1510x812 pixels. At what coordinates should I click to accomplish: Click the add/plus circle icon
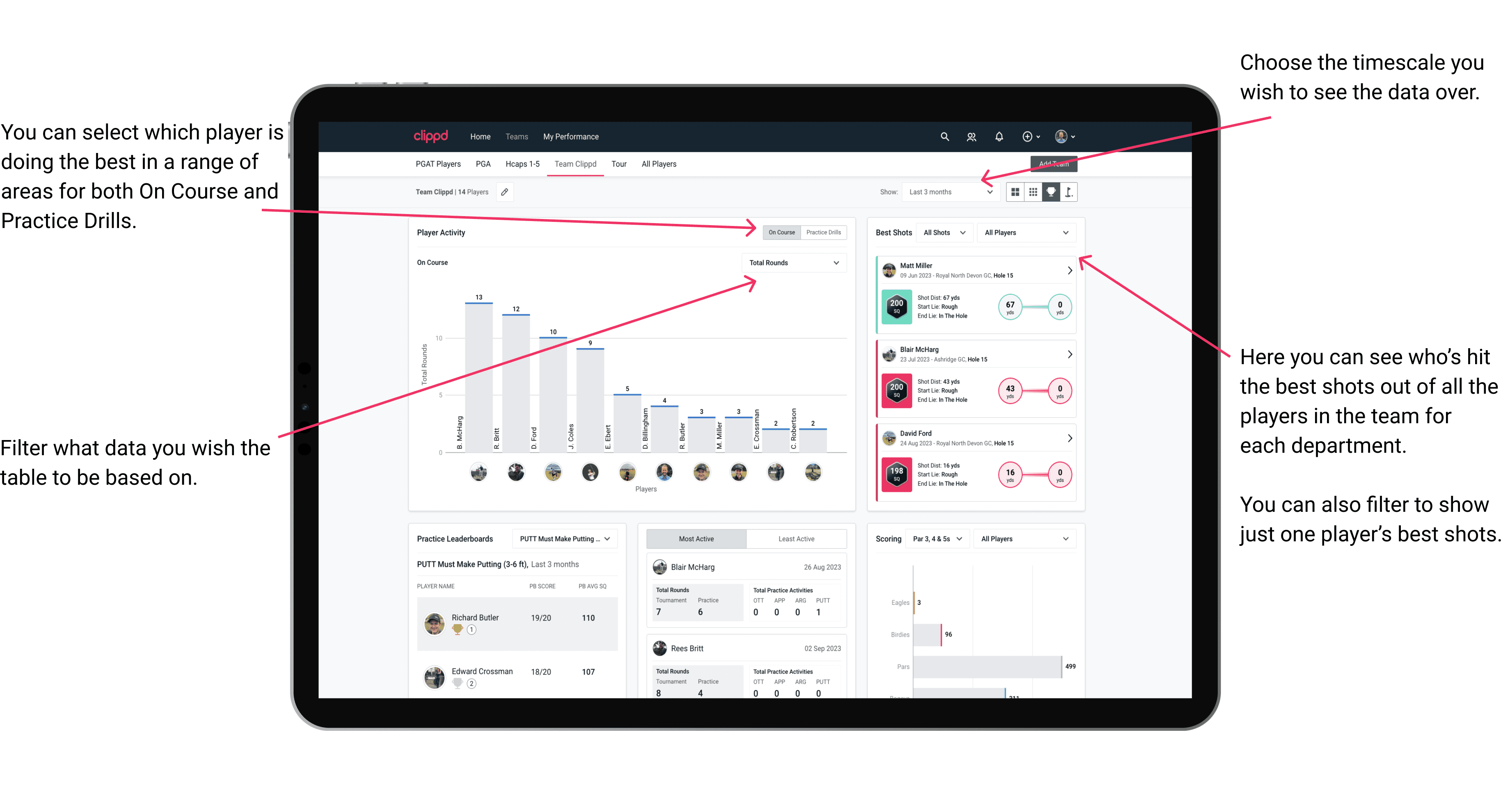tap(1029, 136)
